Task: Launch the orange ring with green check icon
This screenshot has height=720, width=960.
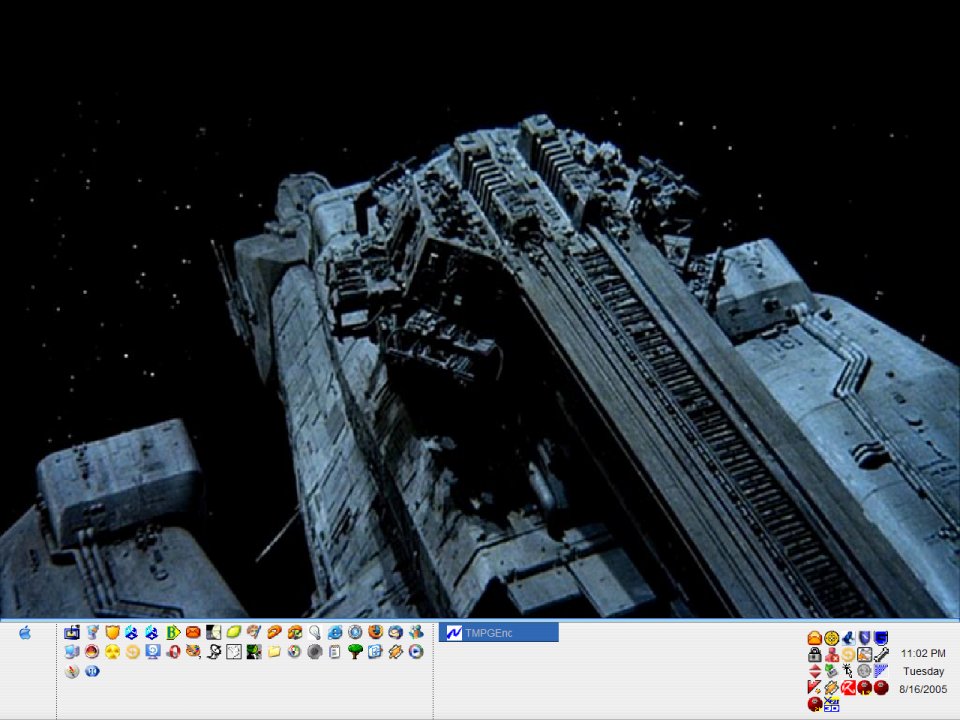Action: pyautogui.click(x=294, y=632)
